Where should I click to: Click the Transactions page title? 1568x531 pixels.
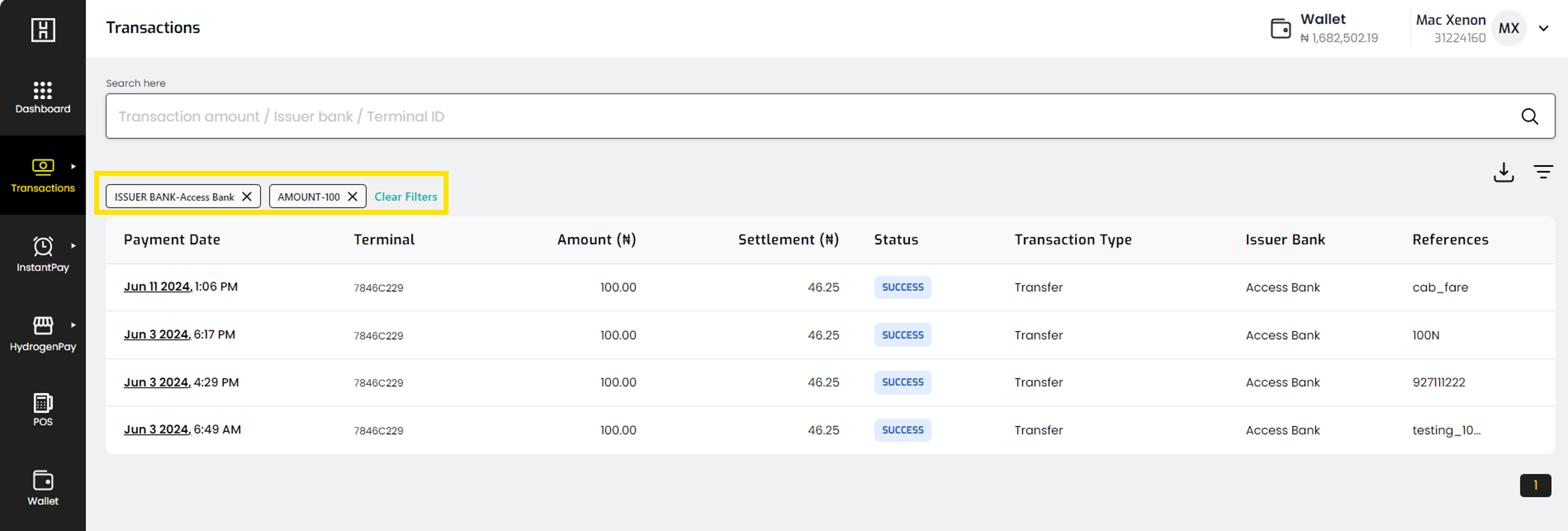tap(153, 27)
